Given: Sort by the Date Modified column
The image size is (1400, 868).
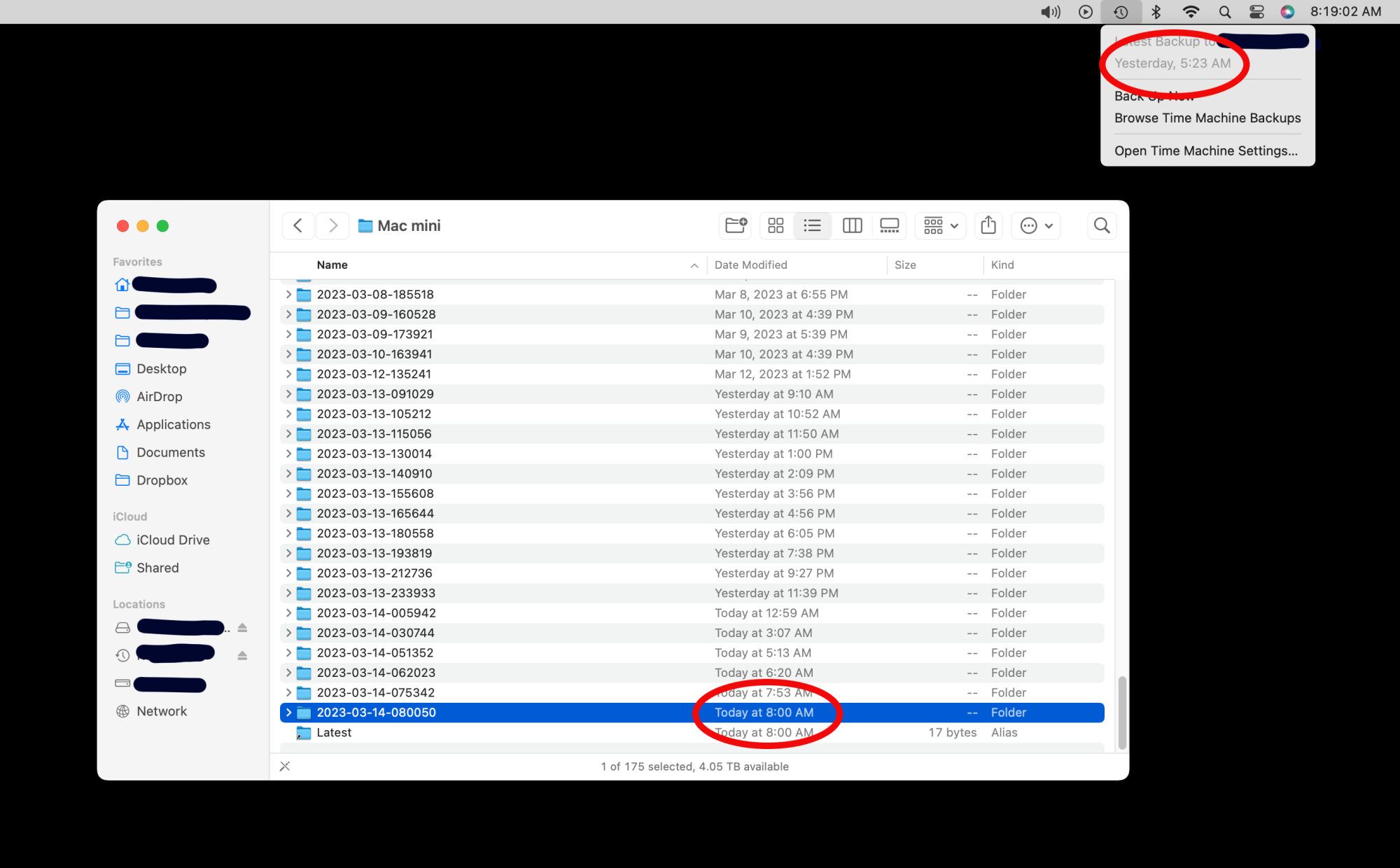Looking at the screenshot, I should pos(750,265).
